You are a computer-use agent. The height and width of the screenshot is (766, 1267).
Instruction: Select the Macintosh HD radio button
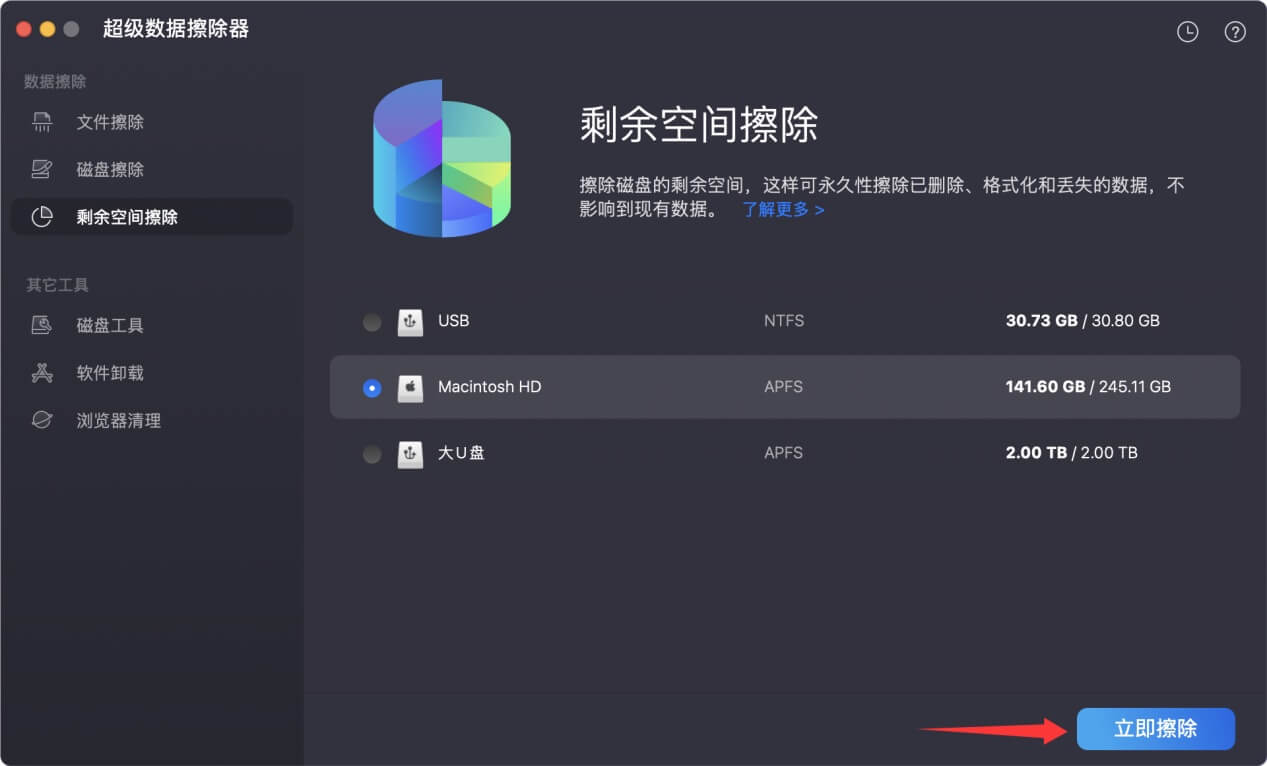click(x=371, y=388)
